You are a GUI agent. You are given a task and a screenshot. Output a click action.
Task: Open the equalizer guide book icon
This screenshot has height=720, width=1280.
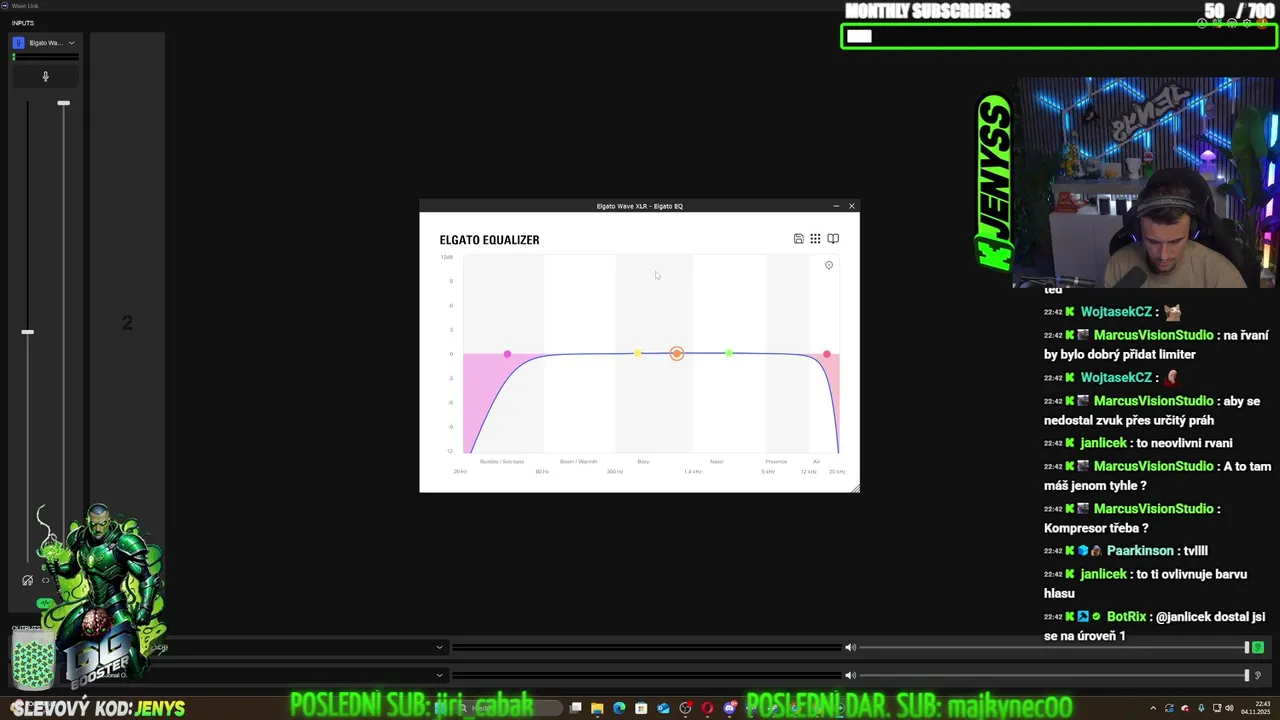coord(833,239)
